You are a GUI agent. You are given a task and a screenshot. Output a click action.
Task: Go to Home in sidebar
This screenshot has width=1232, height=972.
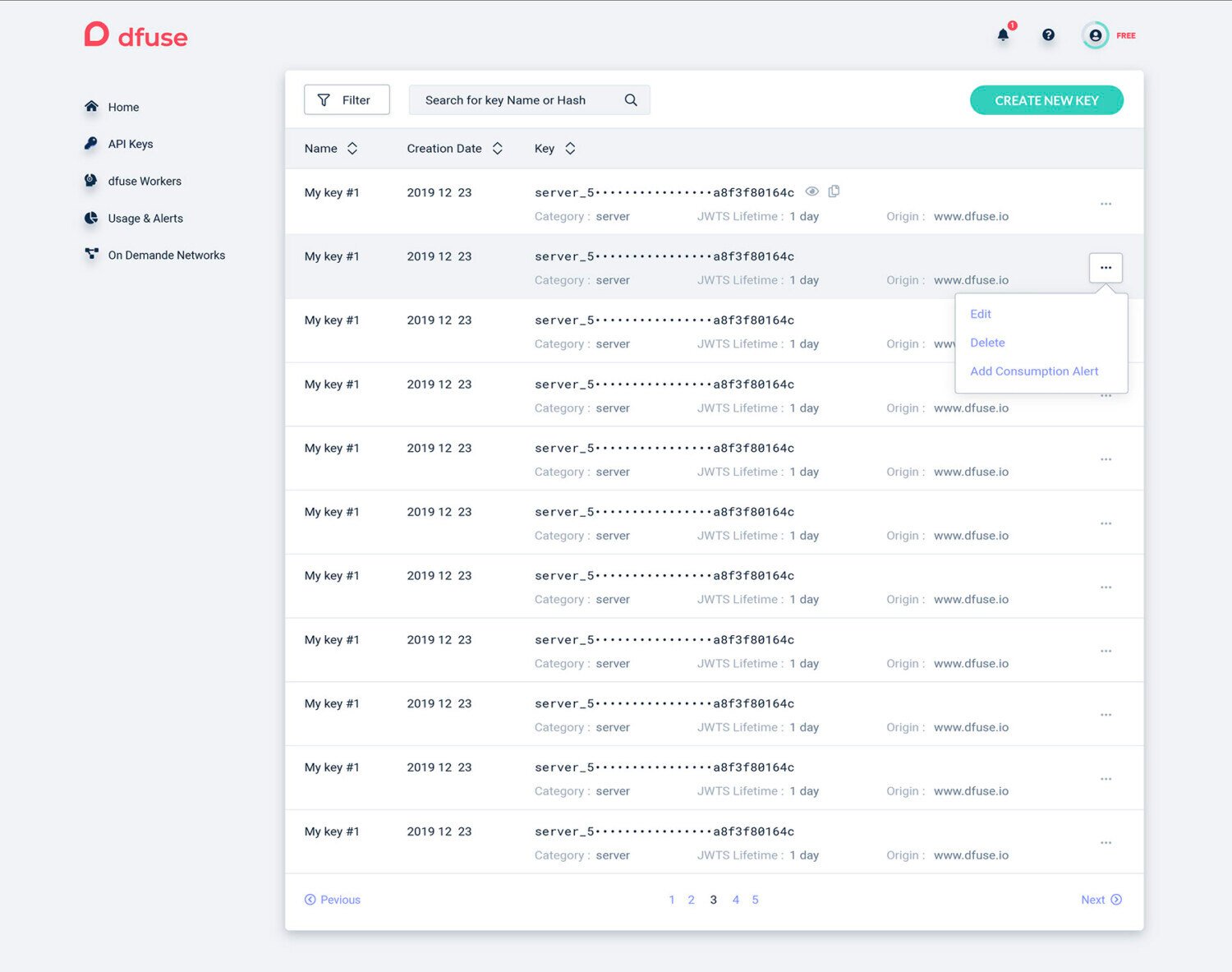point(123,107)
